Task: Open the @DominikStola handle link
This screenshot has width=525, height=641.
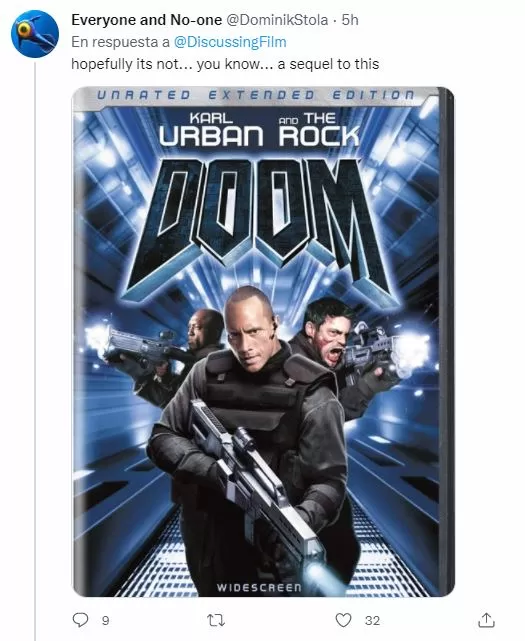Action: tap(277, 20)
